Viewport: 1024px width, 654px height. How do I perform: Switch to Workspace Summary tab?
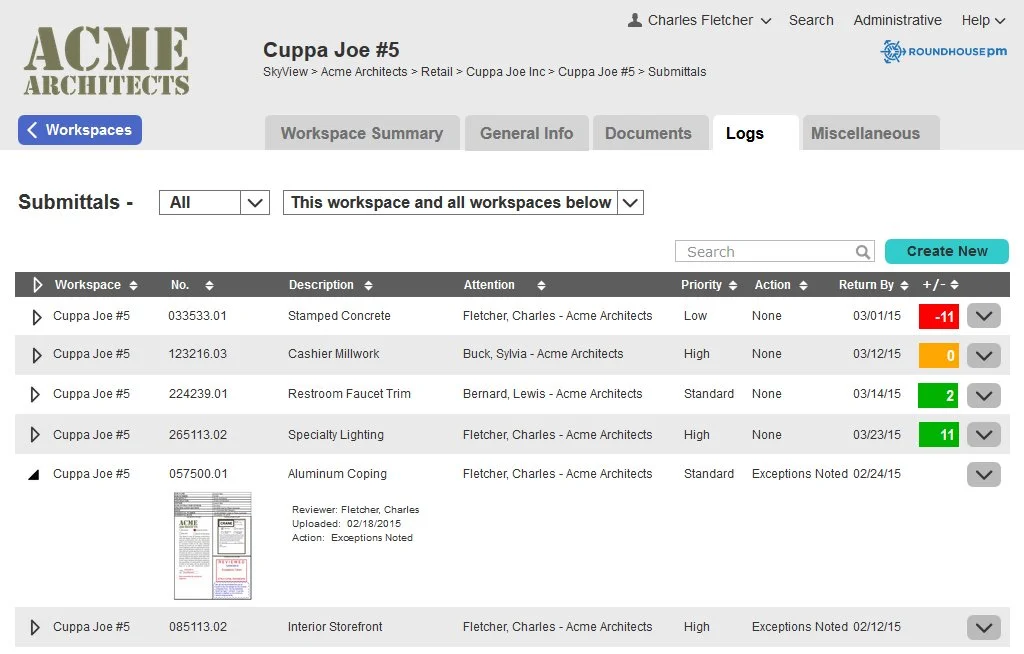click(x=362, y=133)
